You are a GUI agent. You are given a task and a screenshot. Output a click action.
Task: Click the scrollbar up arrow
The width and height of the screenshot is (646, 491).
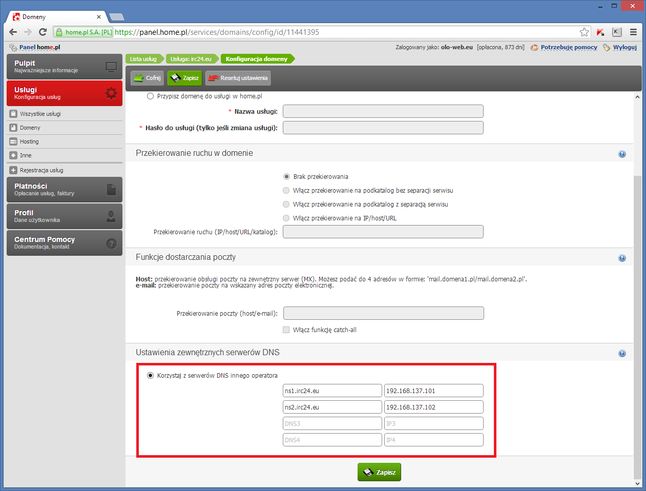[x=637, y=97]
